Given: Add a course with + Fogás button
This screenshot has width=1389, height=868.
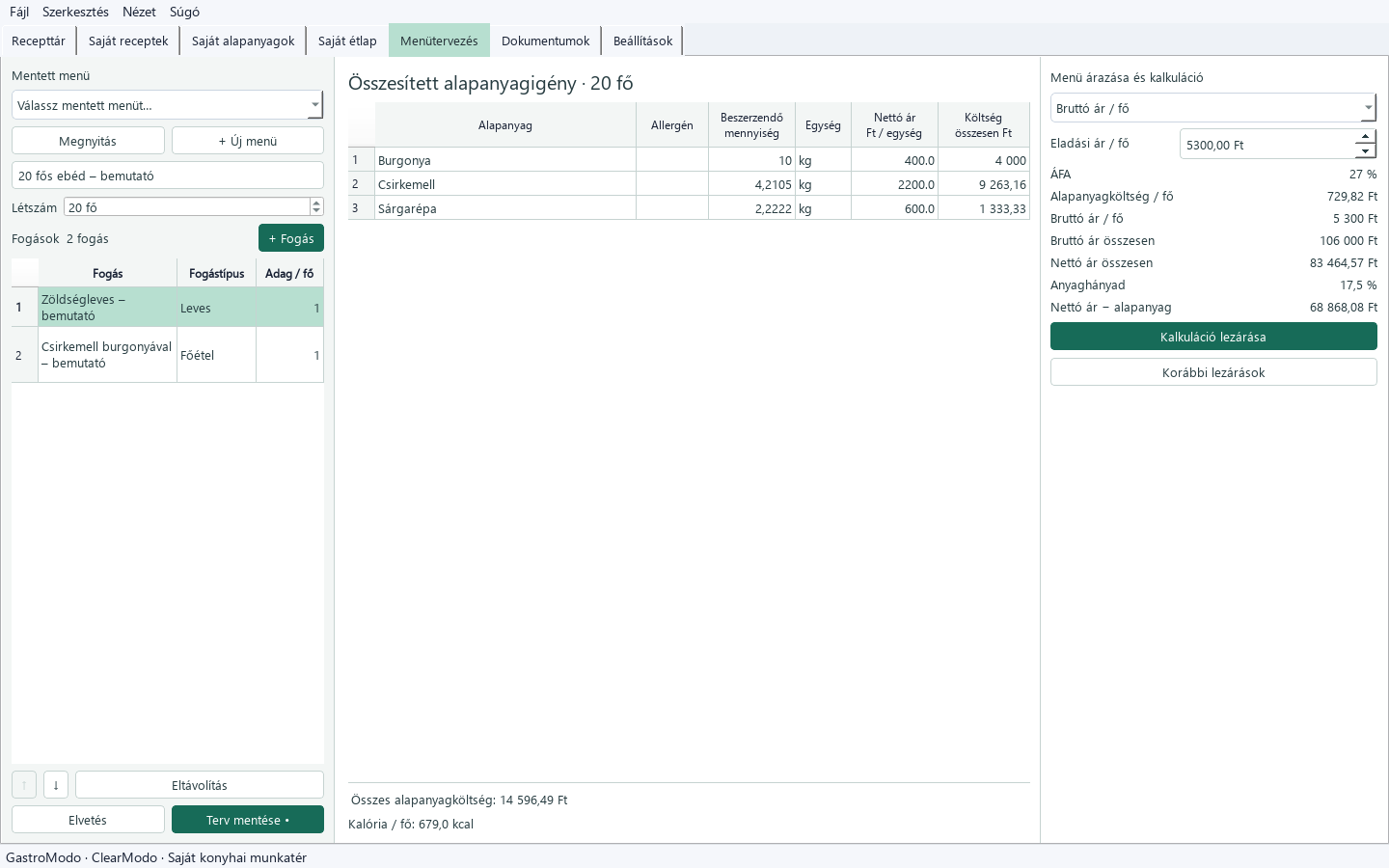Looking at the screenshot, I should tap(291, 238).
